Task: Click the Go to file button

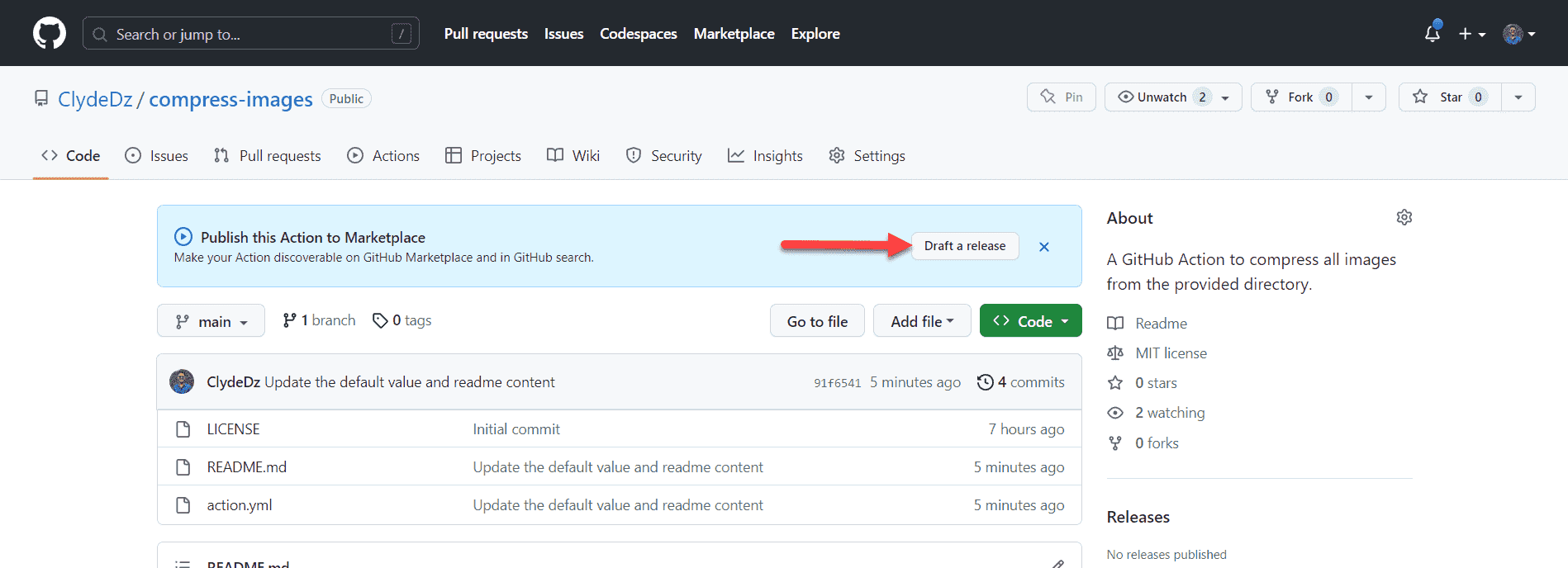Action: [817, 321]
